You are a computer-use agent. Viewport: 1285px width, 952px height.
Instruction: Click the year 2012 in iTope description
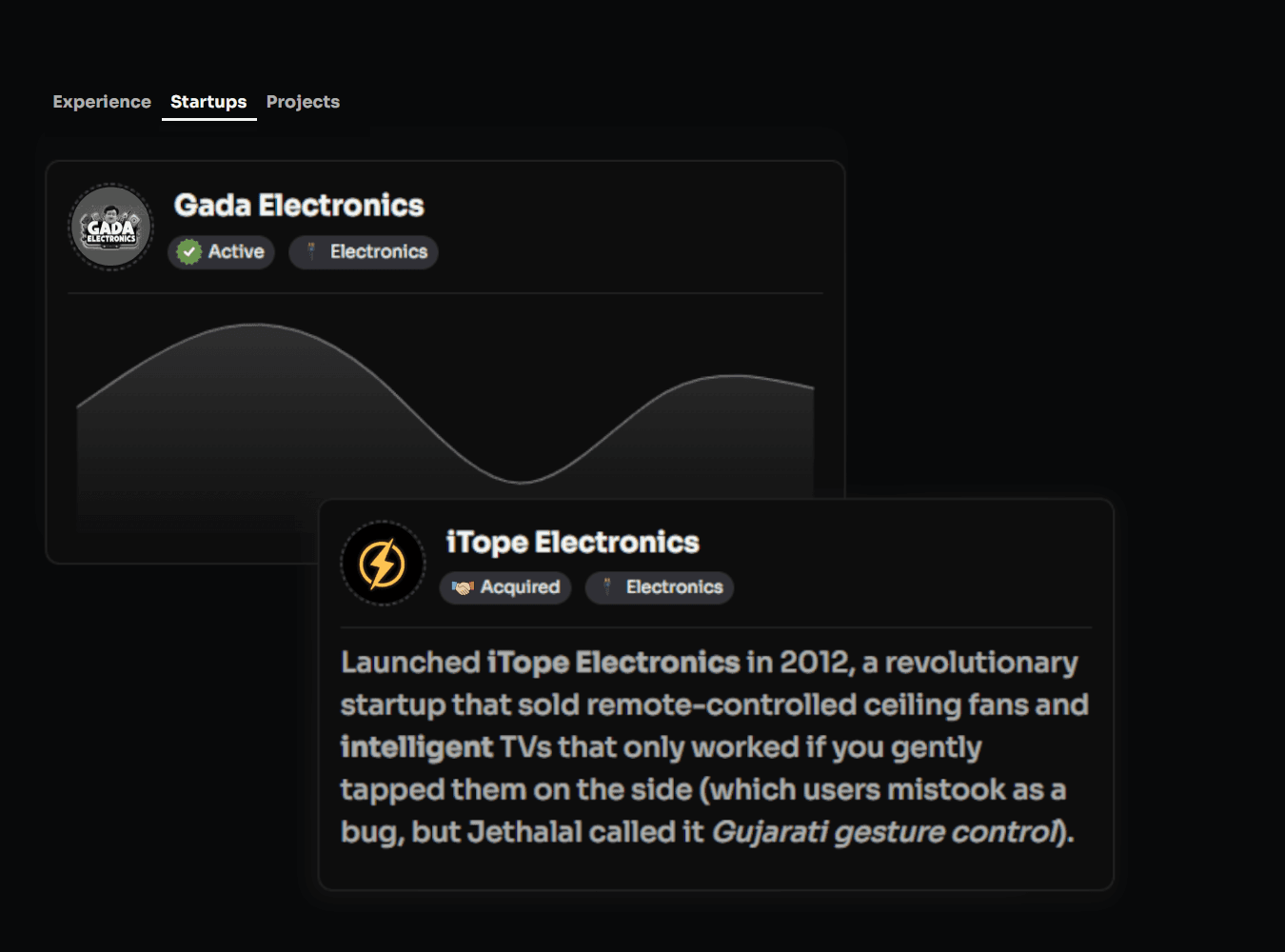814,663
